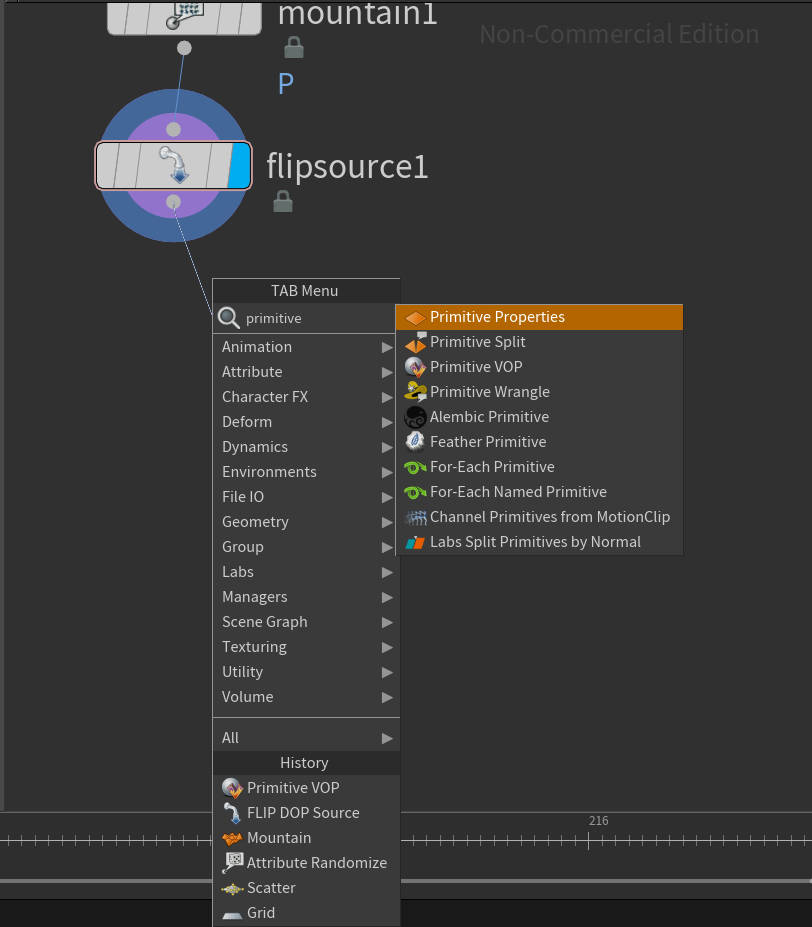The image size is (812, 927).
Task: Pick For-Each Primitive loop icon
Action: pyautogui.click(x=415, y=468)
